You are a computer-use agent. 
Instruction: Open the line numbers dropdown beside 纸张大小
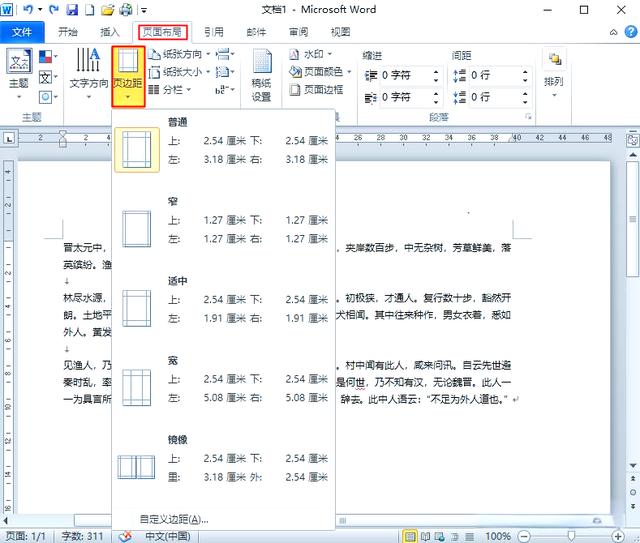coord(225,72)
